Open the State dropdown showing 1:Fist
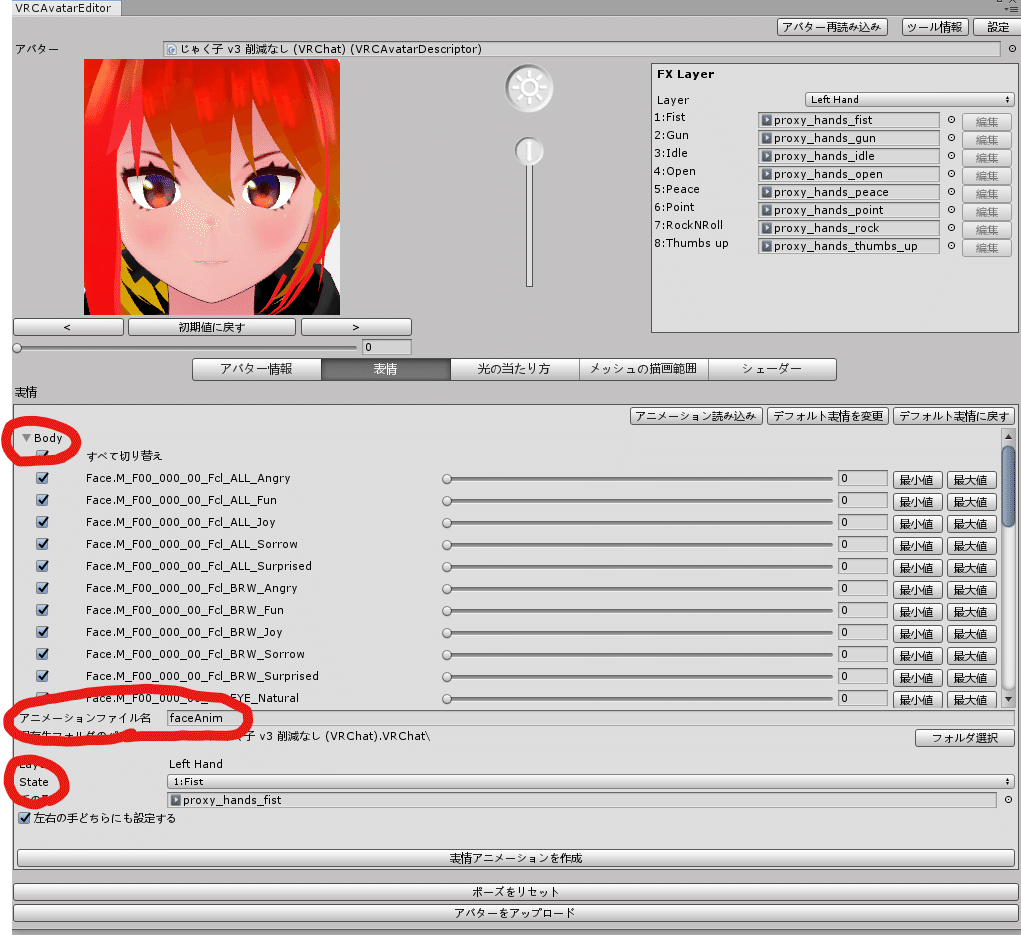This screenshot has height=935, width=1021. (591, 781)
